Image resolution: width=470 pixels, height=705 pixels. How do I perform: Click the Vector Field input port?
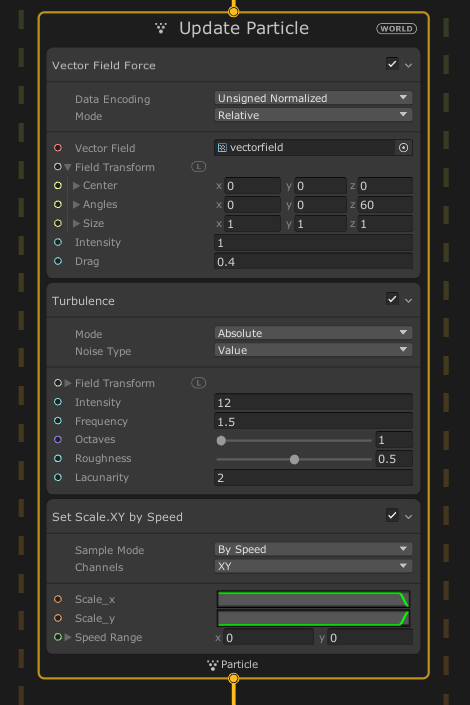point(58,147)
